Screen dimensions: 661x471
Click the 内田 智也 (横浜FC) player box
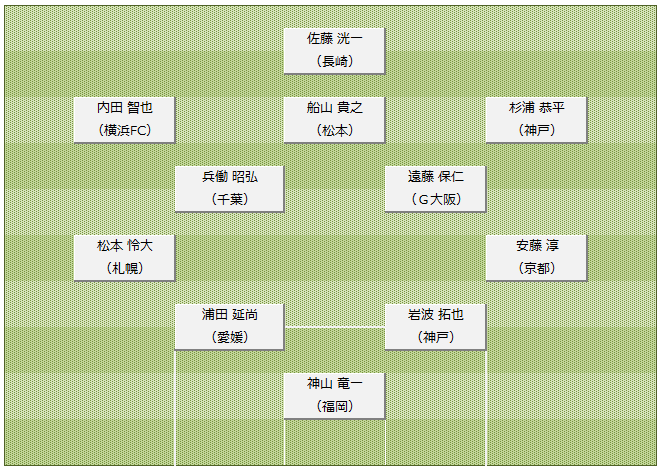tap(124, 120)
